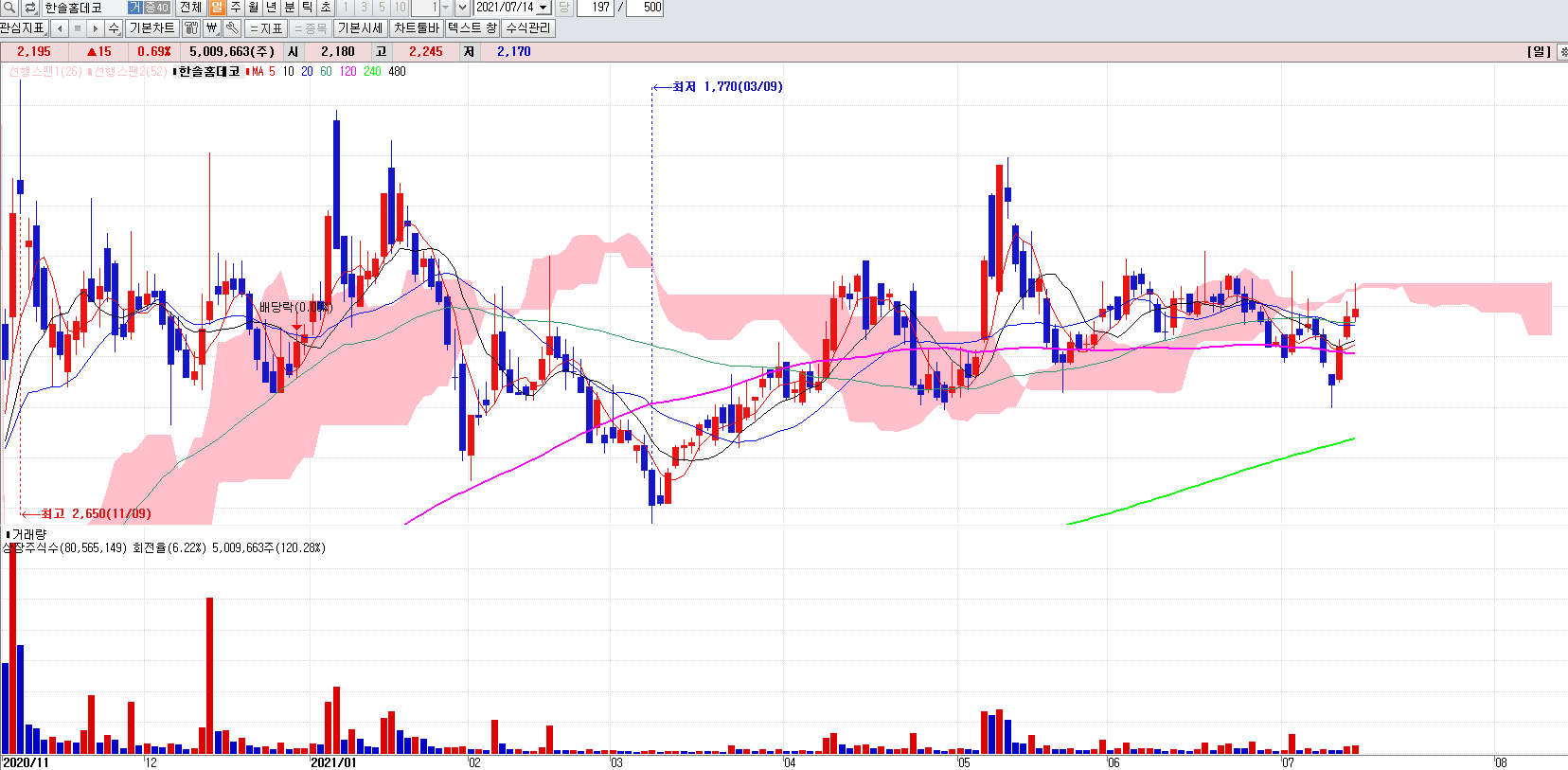Open the 수식관리 formula manager
This screenshot has height=770, width=1568.
pos(527,28)
